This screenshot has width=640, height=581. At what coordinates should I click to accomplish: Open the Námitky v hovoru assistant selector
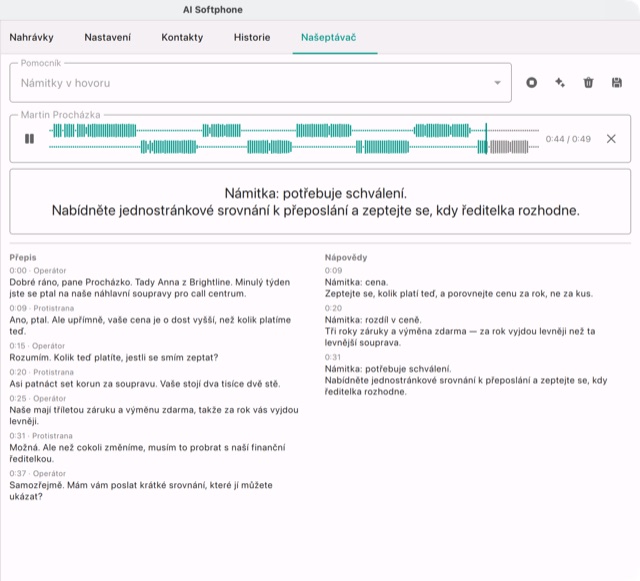point(260,83)
